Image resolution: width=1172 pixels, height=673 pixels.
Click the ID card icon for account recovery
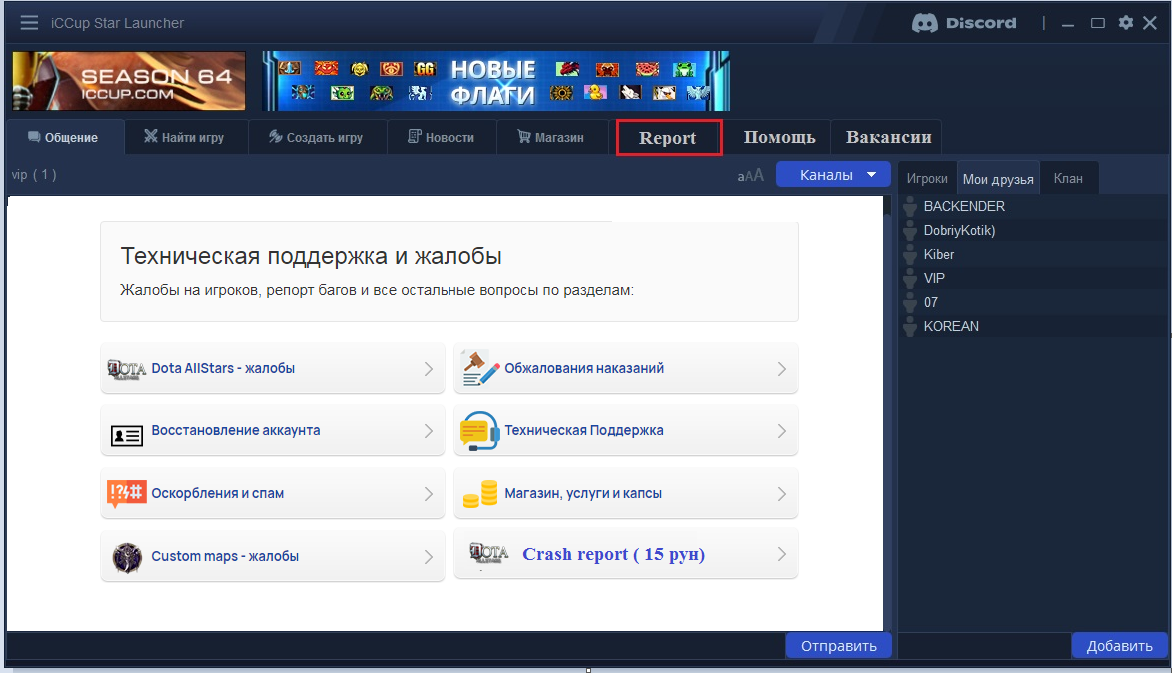point(126,435)
